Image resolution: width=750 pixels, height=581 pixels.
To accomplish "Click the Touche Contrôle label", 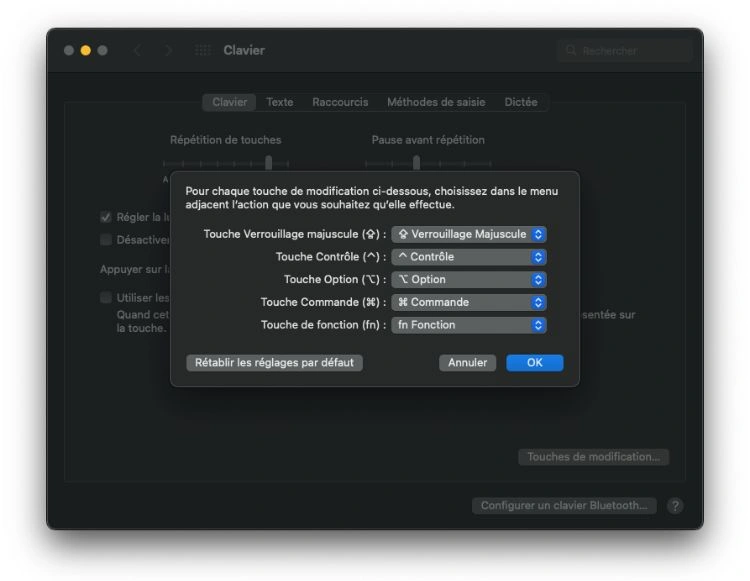I will [x=331, y=257].
